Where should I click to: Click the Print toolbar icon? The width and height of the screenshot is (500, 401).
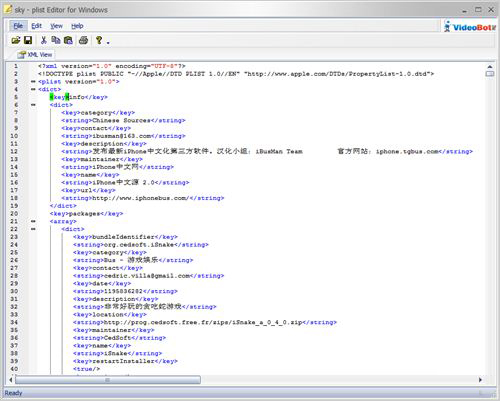[83, 40]
